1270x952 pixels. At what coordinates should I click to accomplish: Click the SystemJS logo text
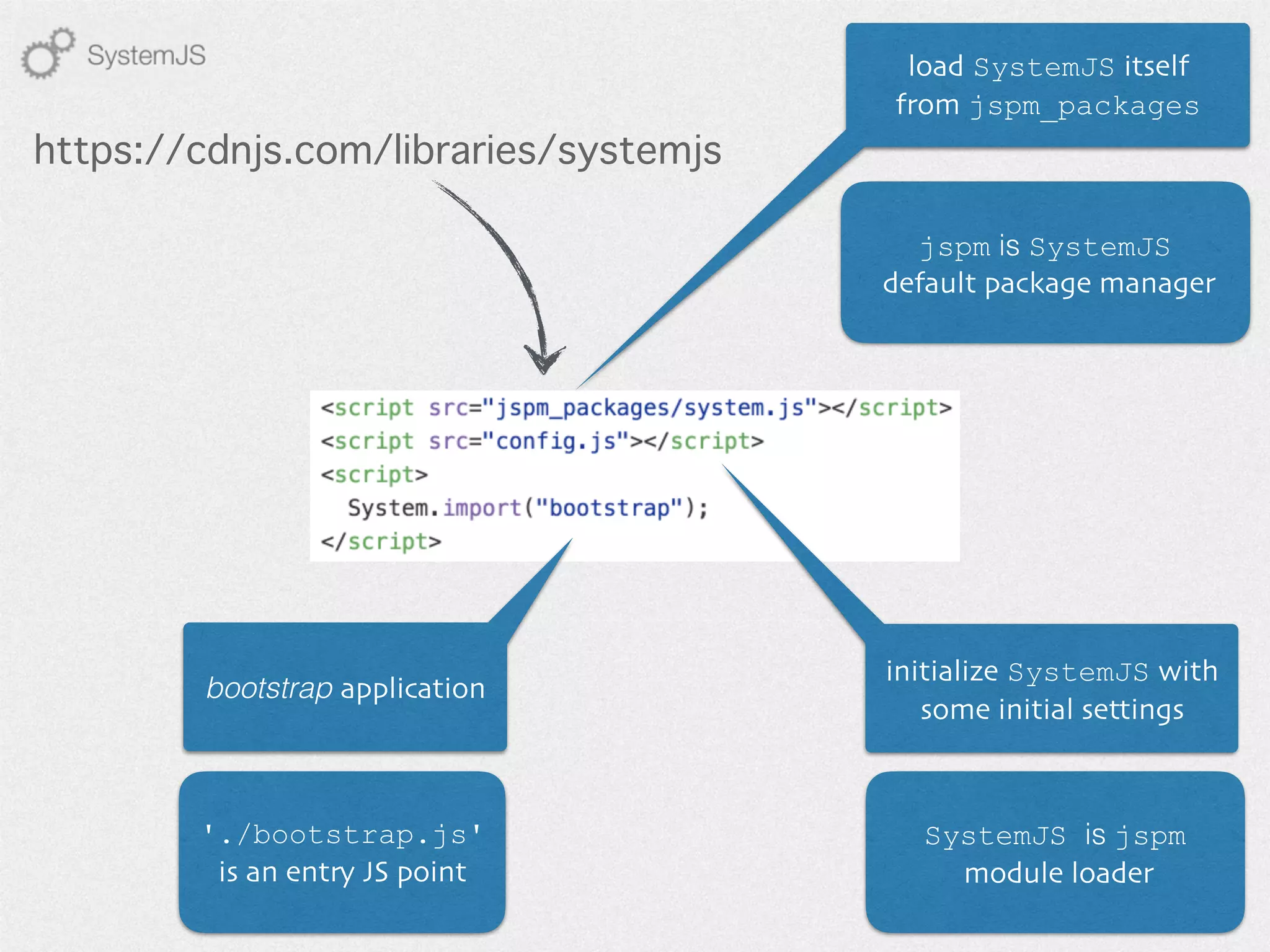[x=146, y=55]
